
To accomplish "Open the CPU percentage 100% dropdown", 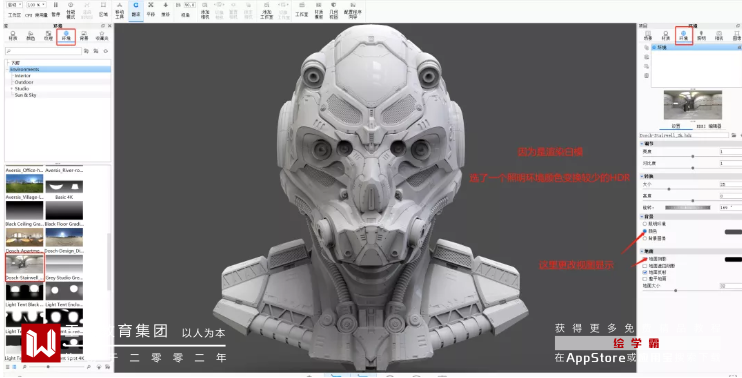I will click(x=36, y=5).
